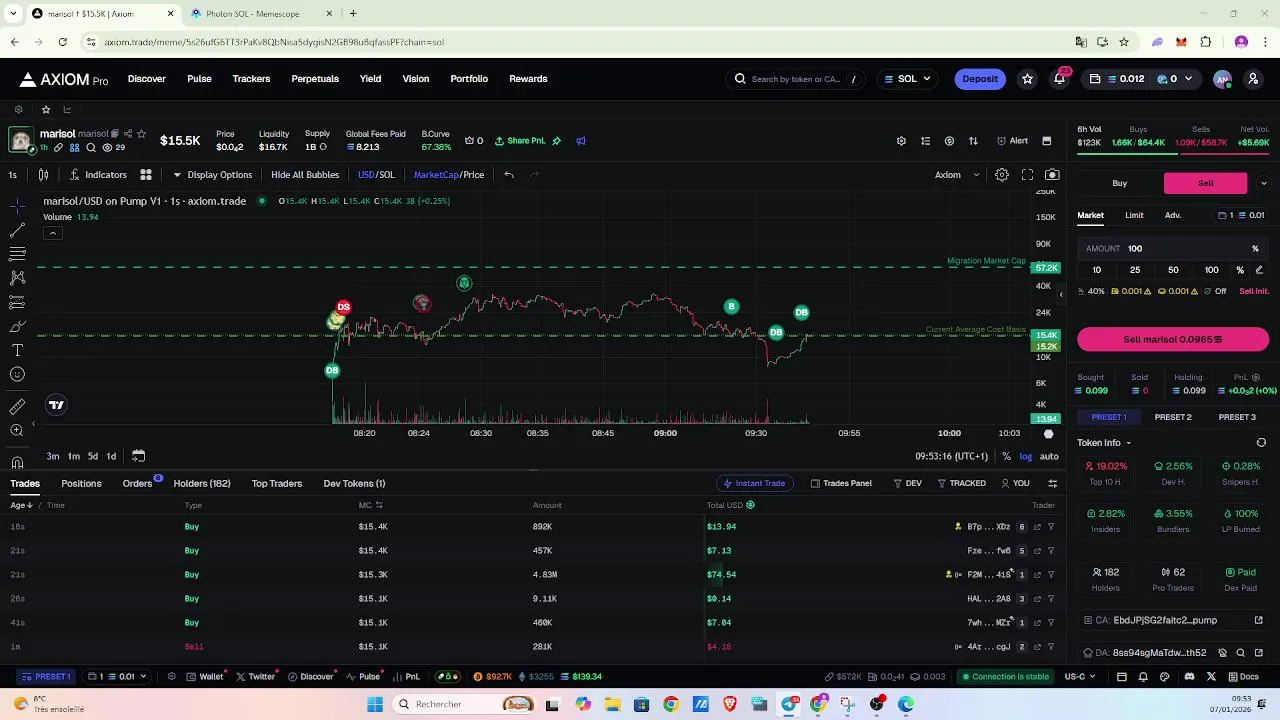
Task: Toggle MarketCap/Price chart mode
Action: (449, 175)
